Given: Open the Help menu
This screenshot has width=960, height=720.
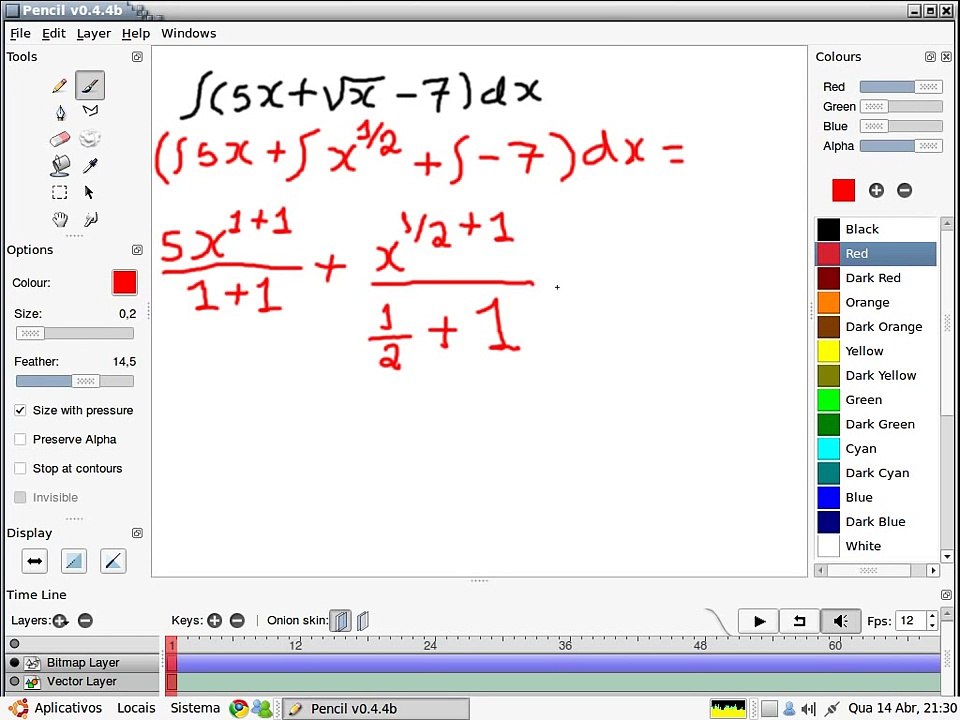Looking at the screenshot, I should coord(135,33).
